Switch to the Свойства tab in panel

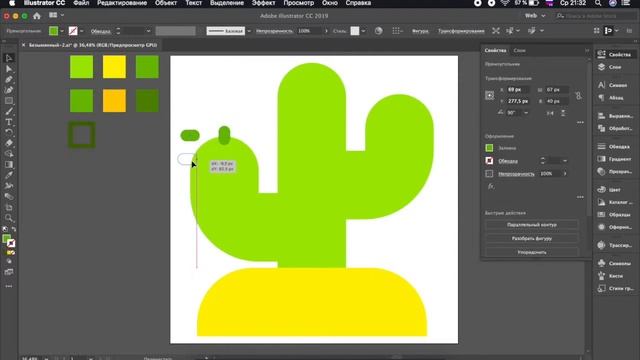[496, 51]
